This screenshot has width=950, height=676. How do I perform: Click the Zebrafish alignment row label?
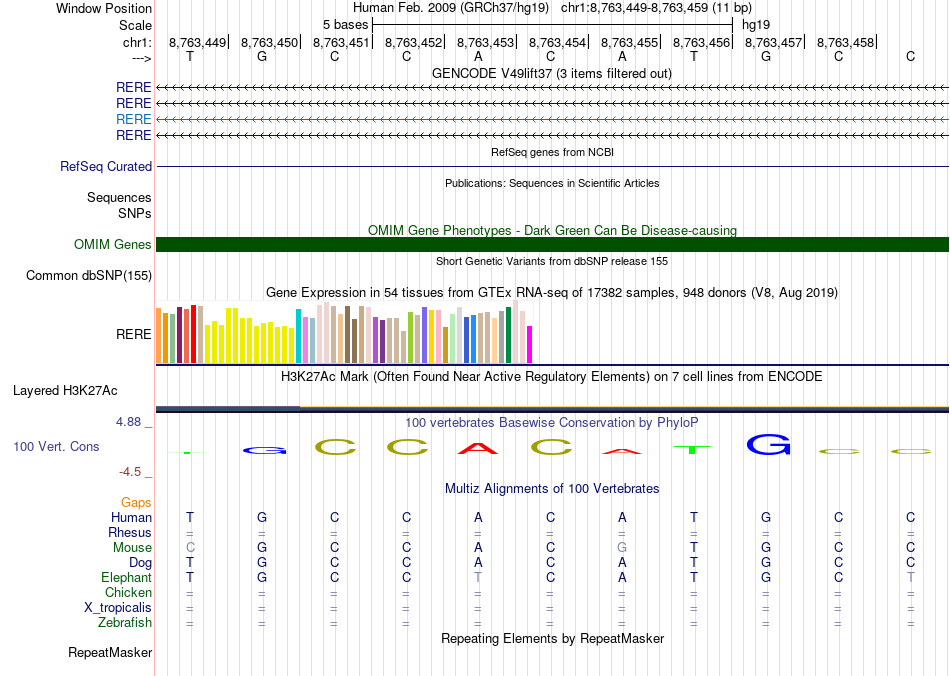coord(125,622)
